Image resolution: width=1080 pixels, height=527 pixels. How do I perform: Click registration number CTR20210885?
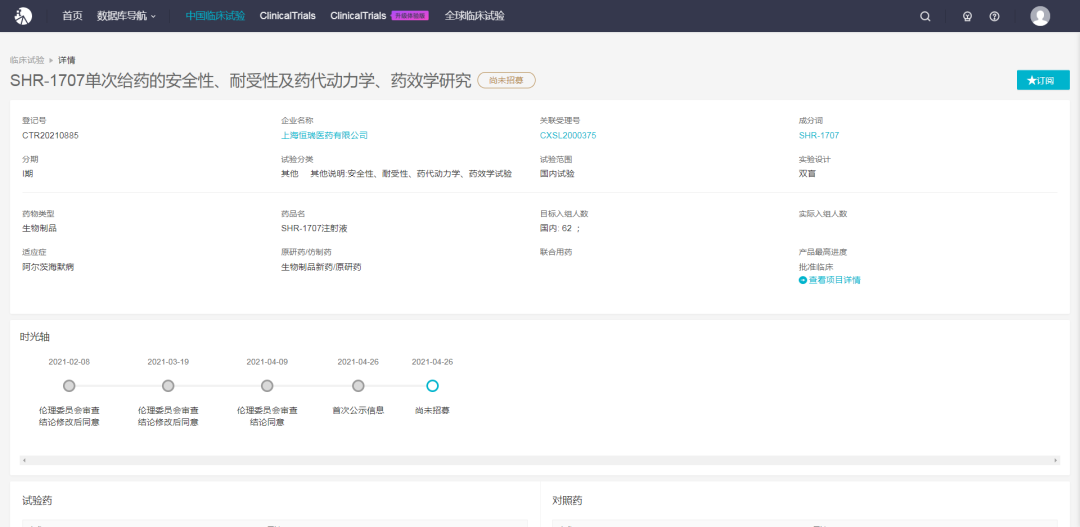(x=50, y=135)
